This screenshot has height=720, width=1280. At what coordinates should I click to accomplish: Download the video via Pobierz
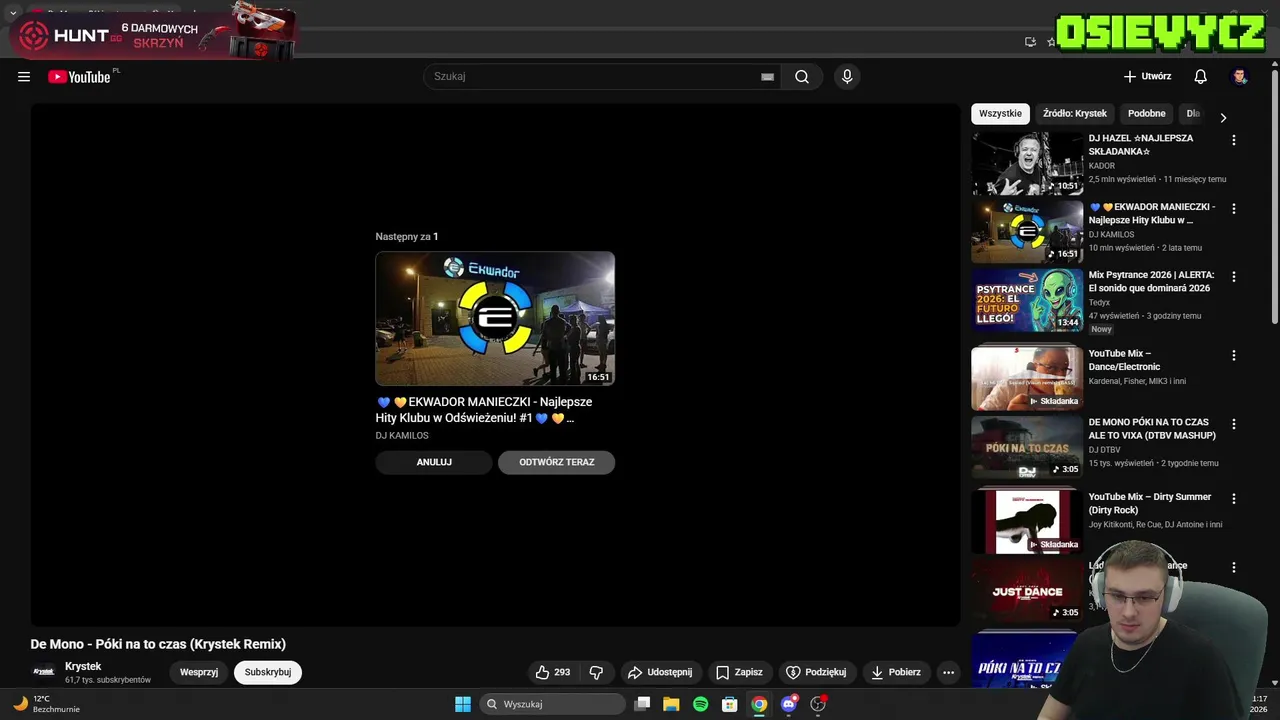[895, 672]
